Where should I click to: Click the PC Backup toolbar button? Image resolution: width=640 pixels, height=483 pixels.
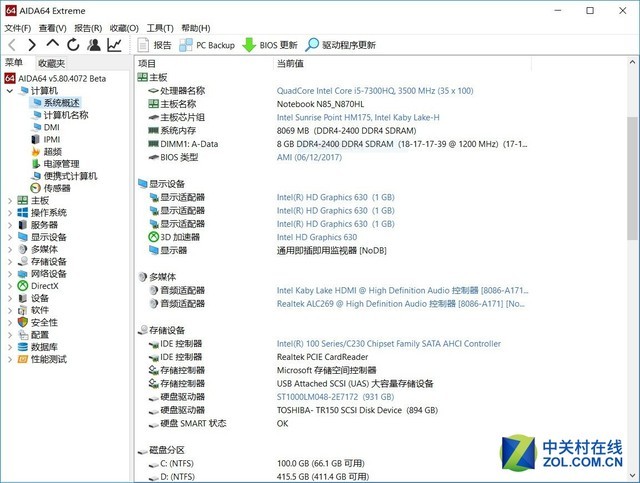(x=207, y=45)
